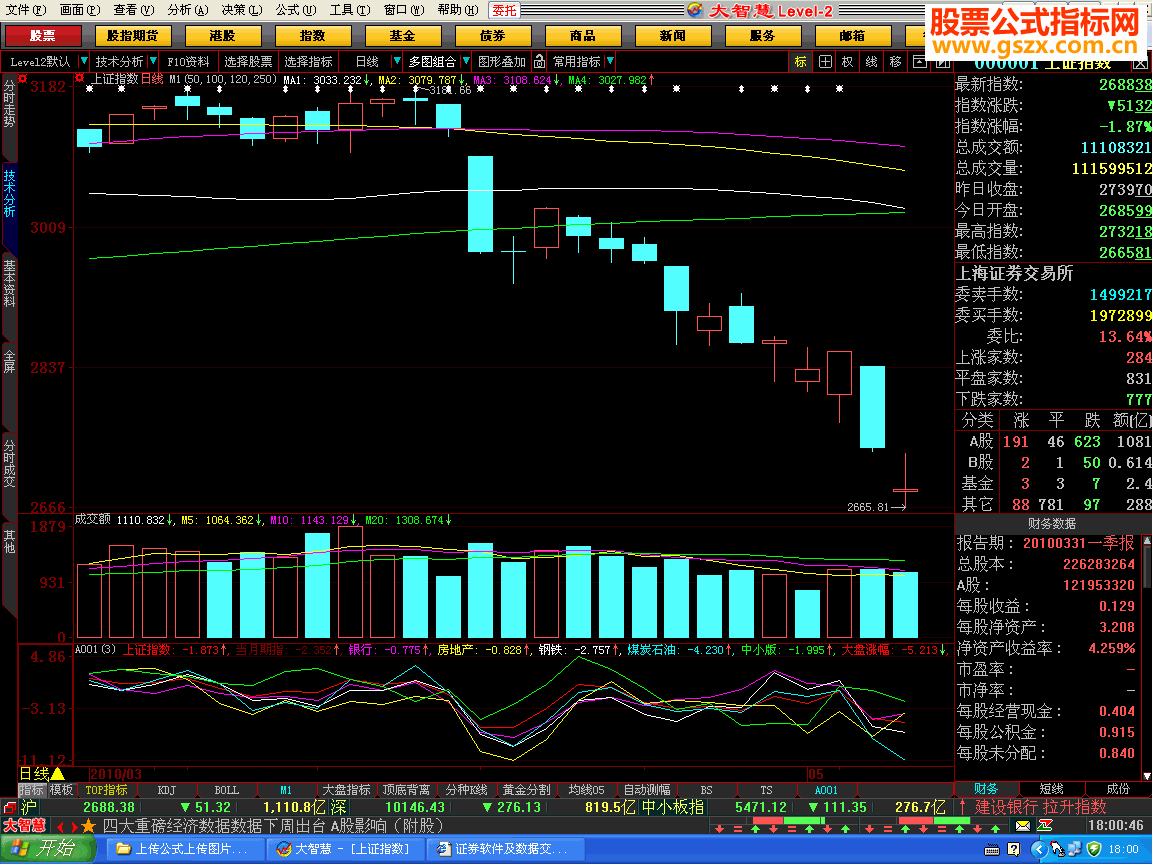Image resolution: width=1152 pixels, height=864 pixels.
Task: Click the window-restore icon right of the 移 icon
Action: tap(919, 62)
